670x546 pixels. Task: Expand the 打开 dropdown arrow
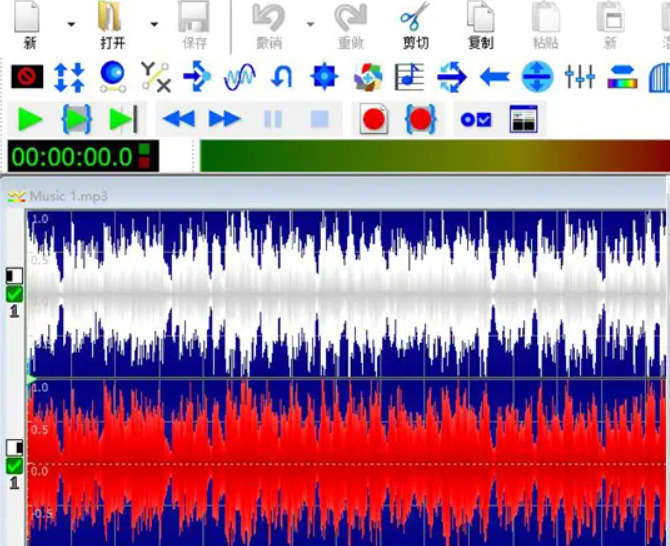[154, 24]
